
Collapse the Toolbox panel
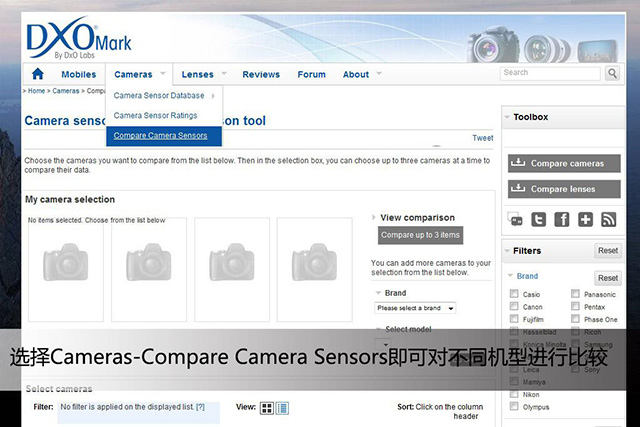(x=507, y=117)
